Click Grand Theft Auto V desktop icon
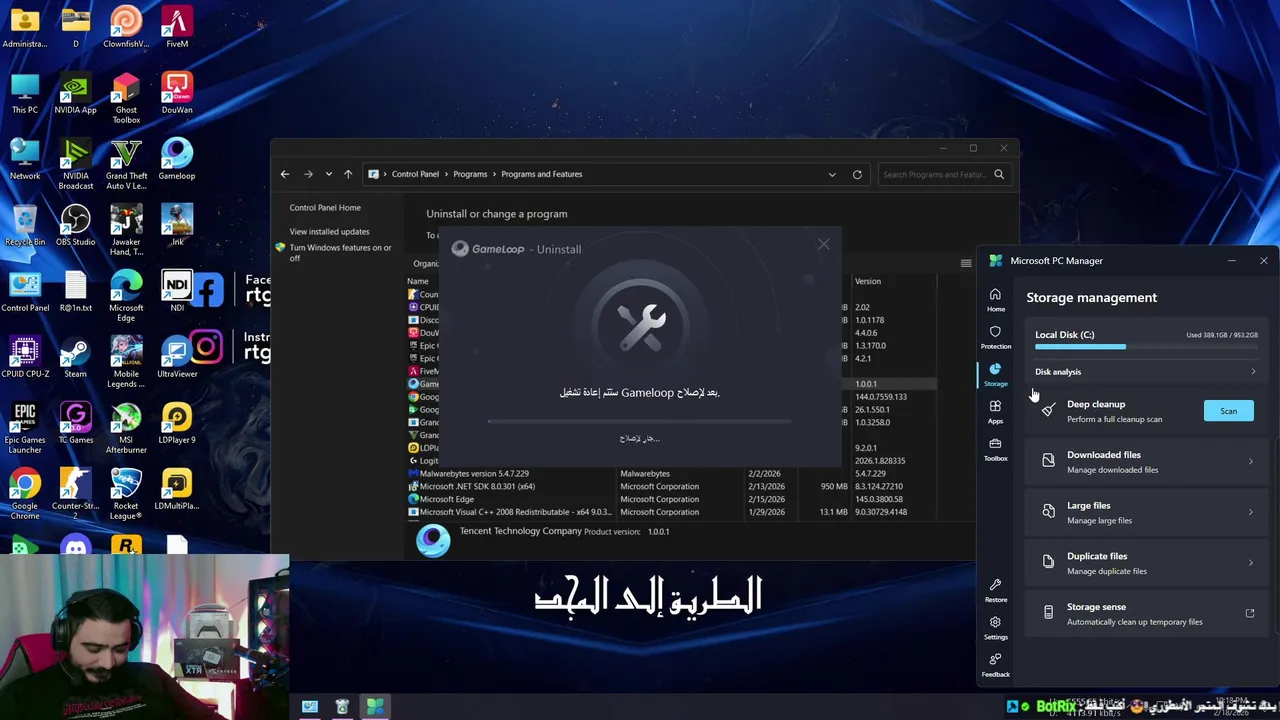The width and height of the screenshot is (1280, 720). click(126, 164)
